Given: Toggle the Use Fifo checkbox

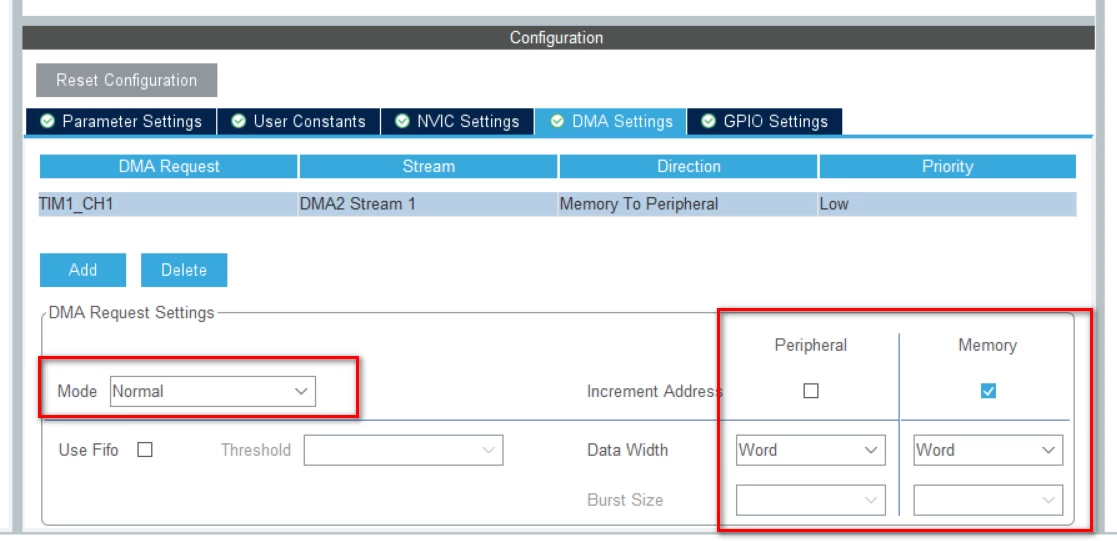Looking at the screenshot, I should [145, 450].
